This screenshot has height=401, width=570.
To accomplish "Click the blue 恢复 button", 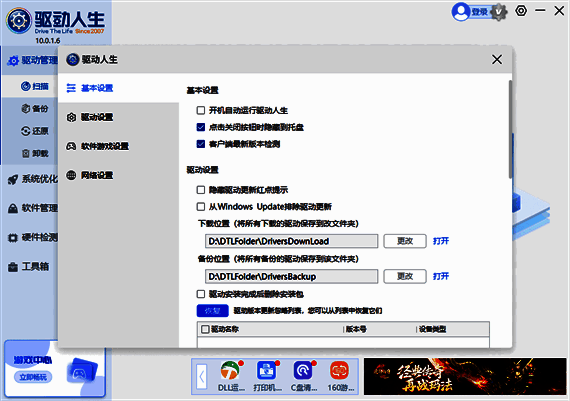I will 213,311.
